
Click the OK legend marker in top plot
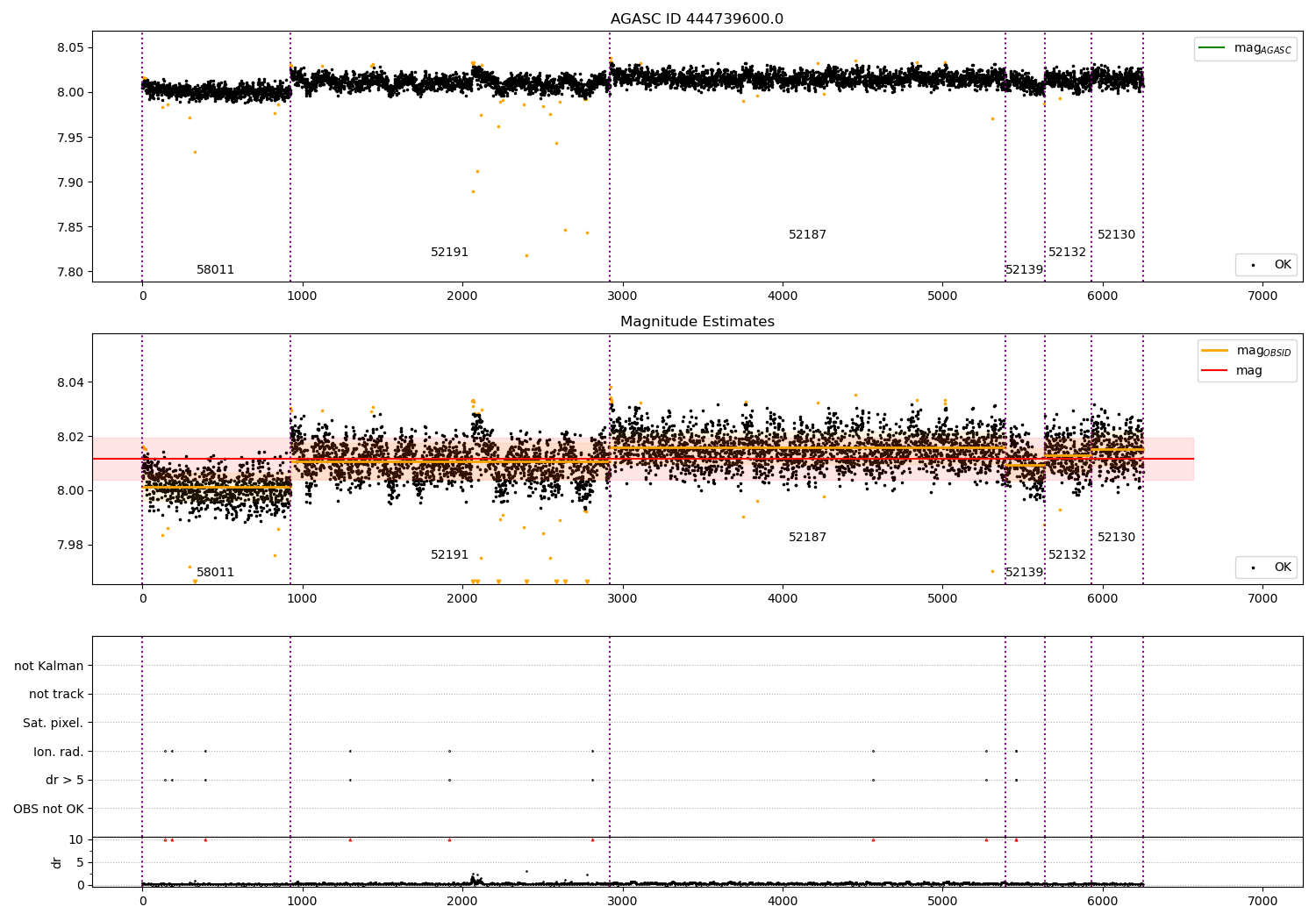coord(1253,265)
